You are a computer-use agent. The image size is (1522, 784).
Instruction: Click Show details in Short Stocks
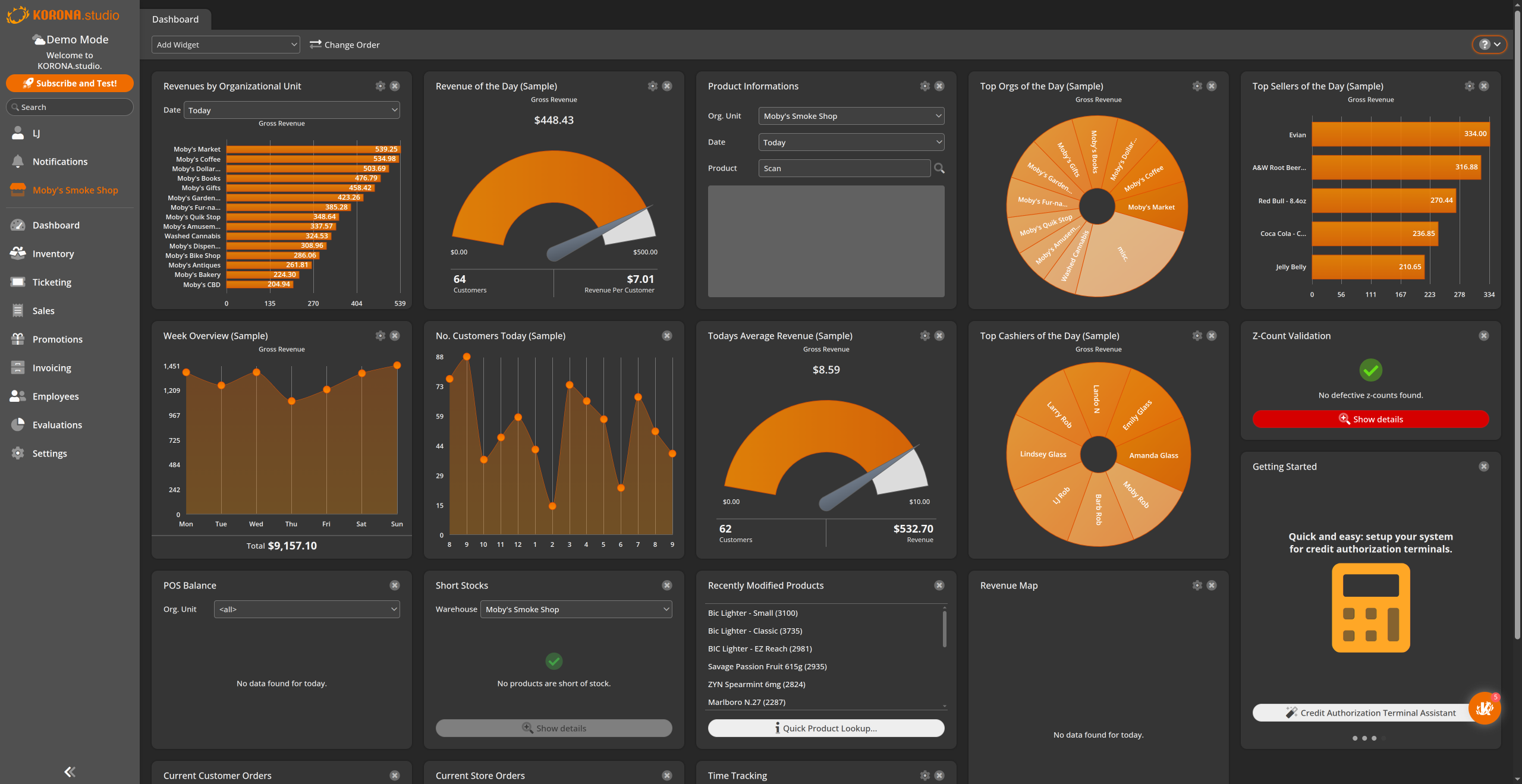[x=554, y=728]
